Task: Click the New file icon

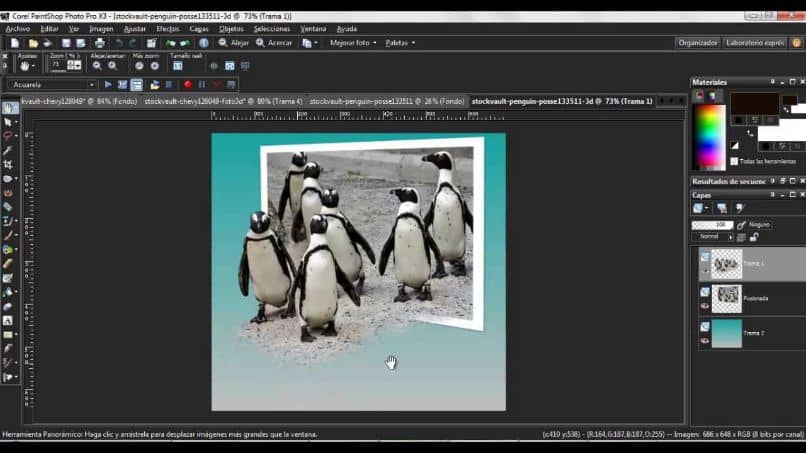Action: pos(15,43)
